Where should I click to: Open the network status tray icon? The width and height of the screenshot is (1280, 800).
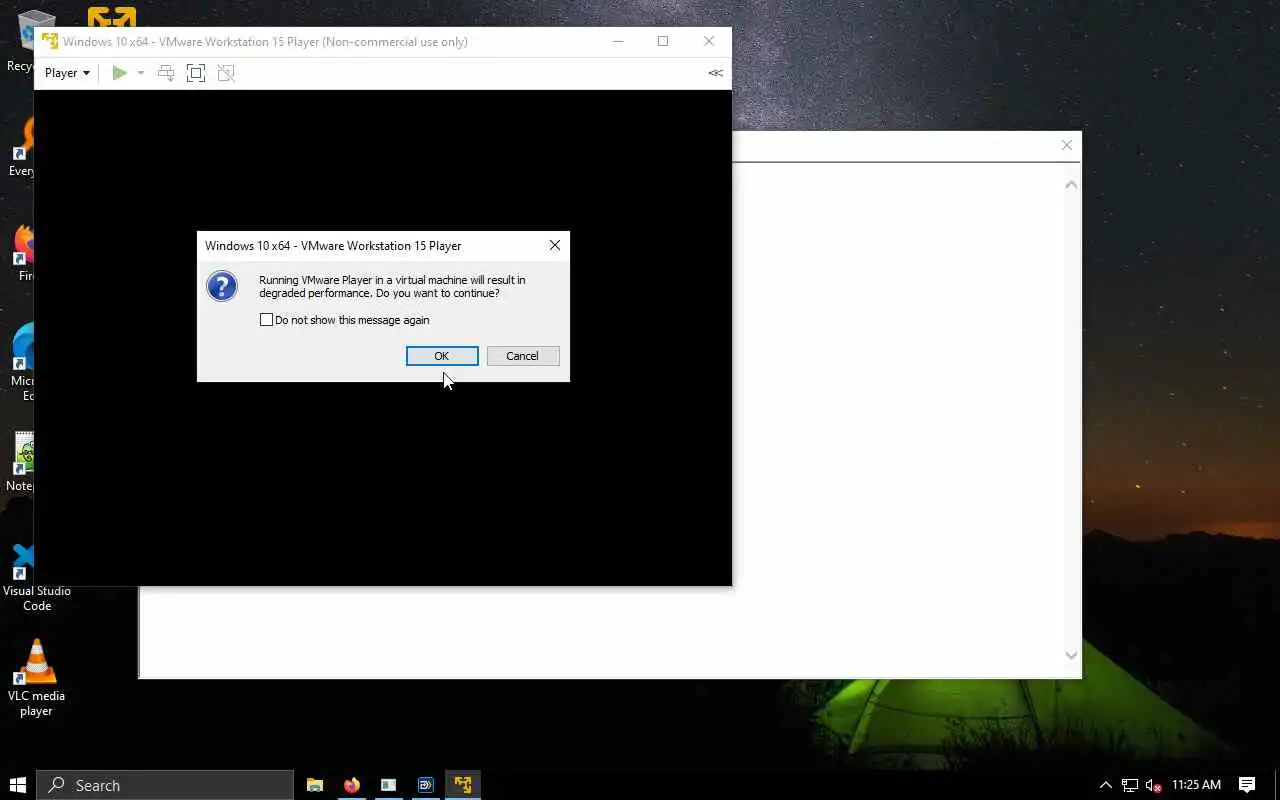pyautogui.click(x=1130, y=785)
